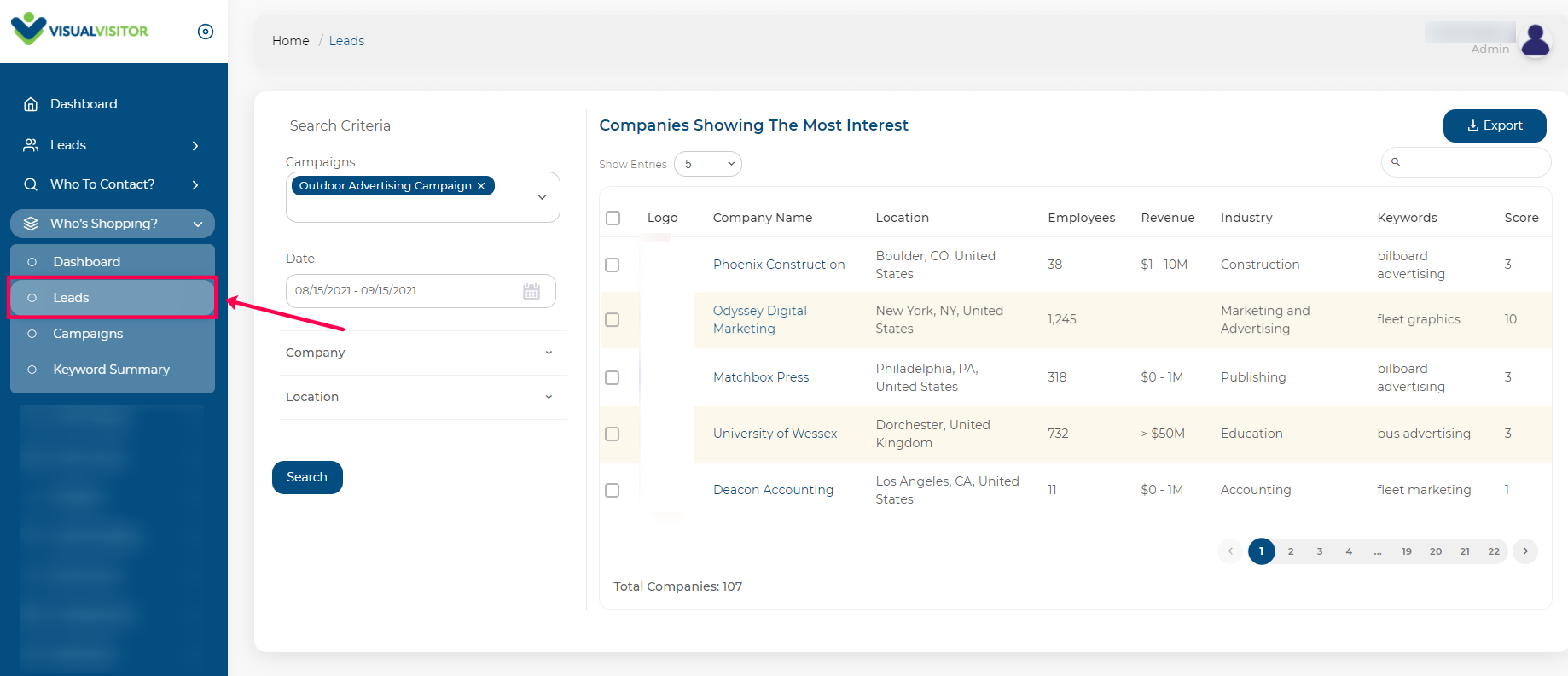Sort by the Keywords column header
The image size is (1568, 676).
pos(1408,218)
